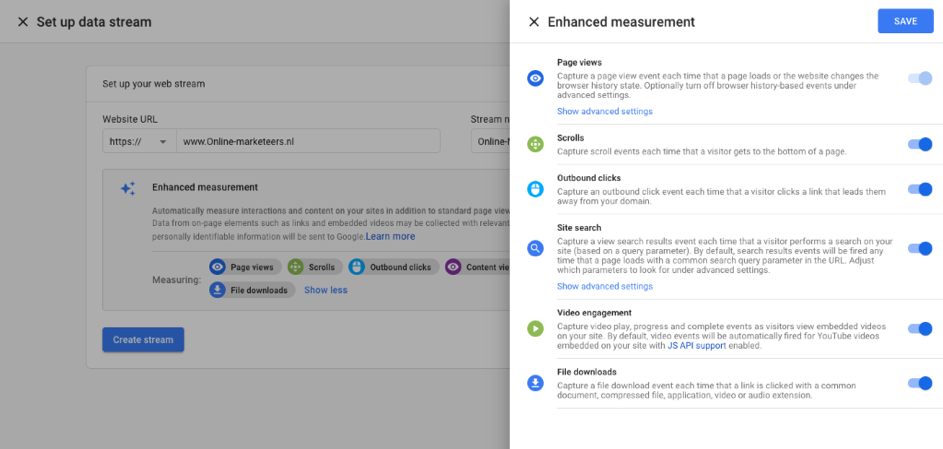Click the Outbound clicks mouse icon
Screen dimensions: 943x449
pyautogui.click(x=536, y=189)
